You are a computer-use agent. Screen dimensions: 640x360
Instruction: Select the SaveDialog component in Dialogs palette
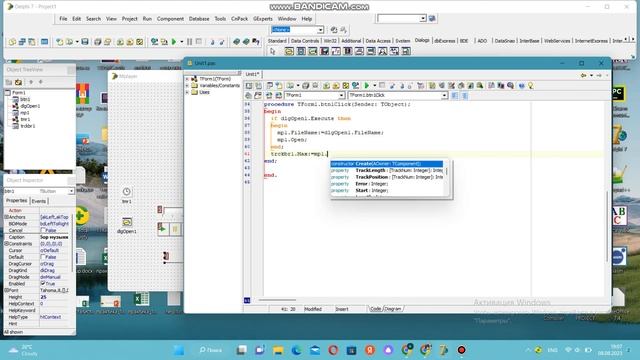point(301,51)
